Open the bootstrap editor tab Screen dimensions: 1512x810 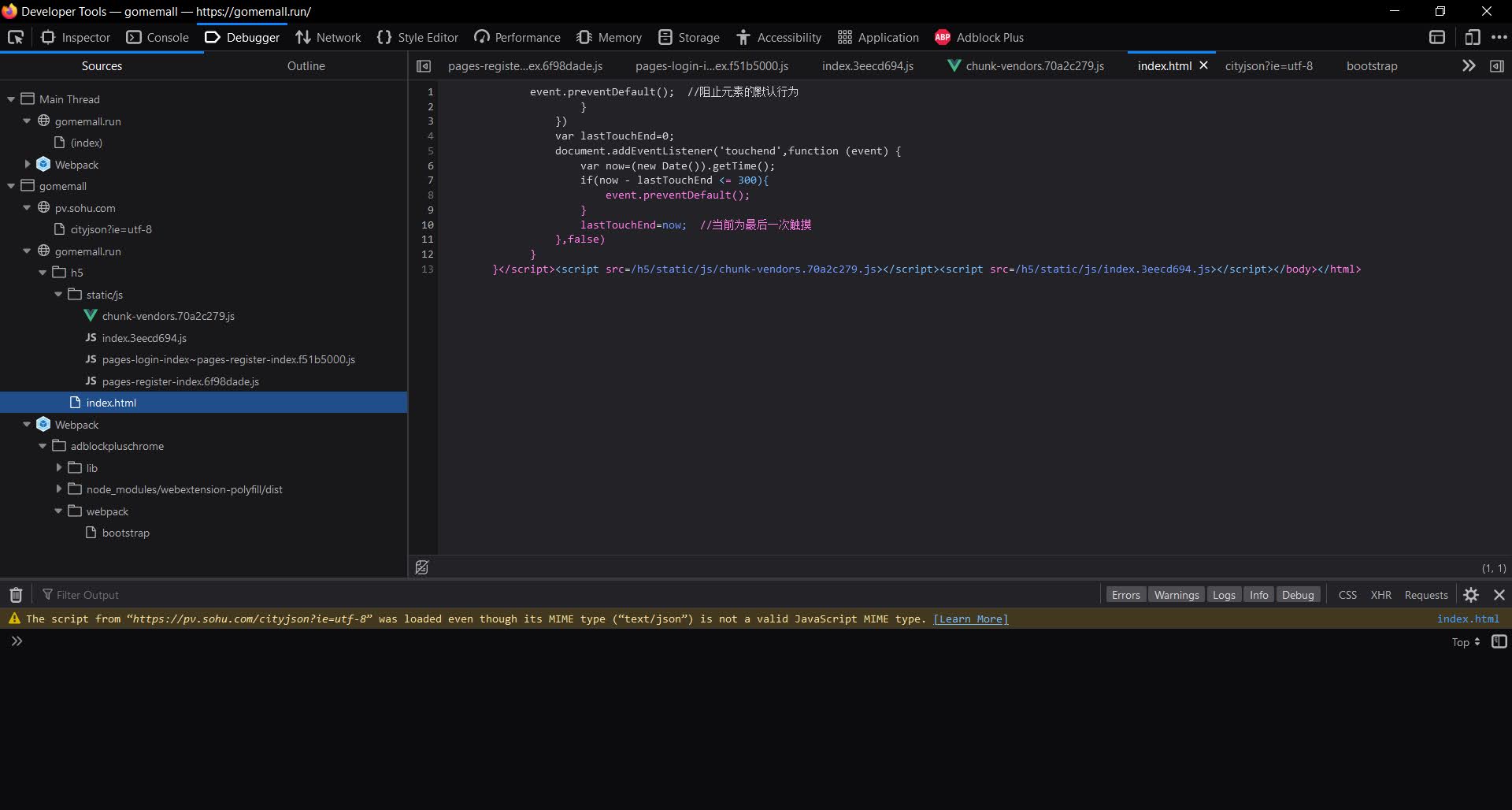coord(1372,66)
